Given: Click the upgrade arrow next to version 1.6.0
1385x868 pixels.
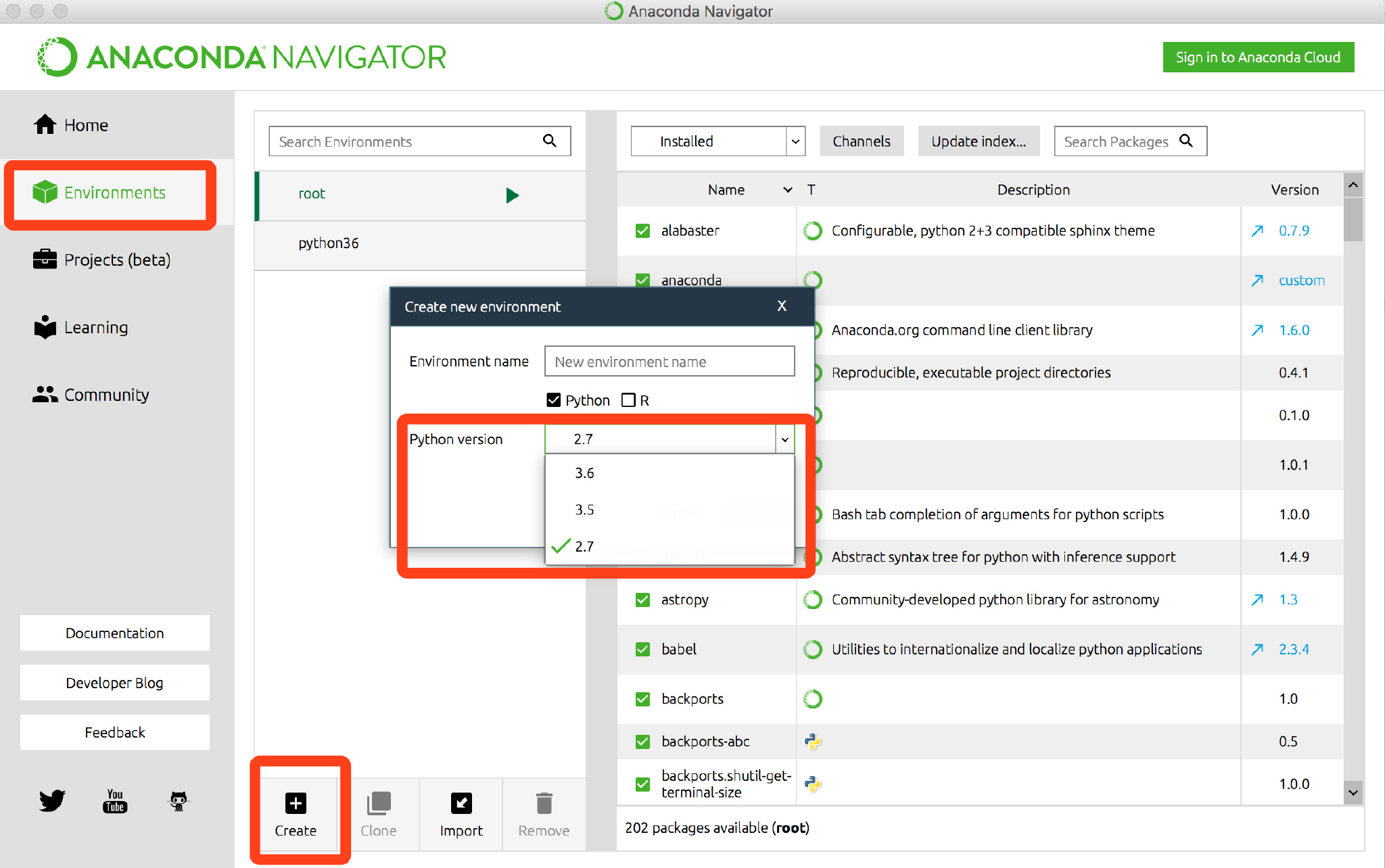Looking at the screenshot, I should 1257,330.
